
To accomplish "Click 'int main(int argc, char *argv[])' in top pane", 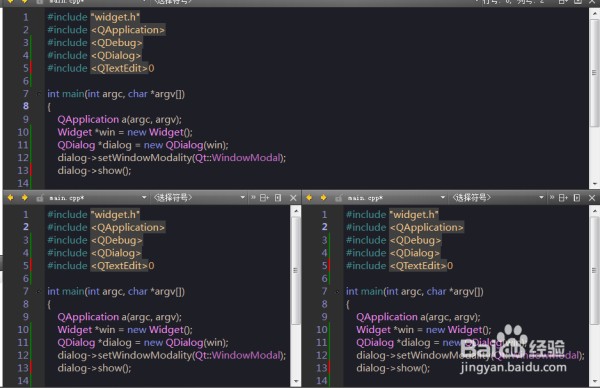I will (x=116, y=94).
